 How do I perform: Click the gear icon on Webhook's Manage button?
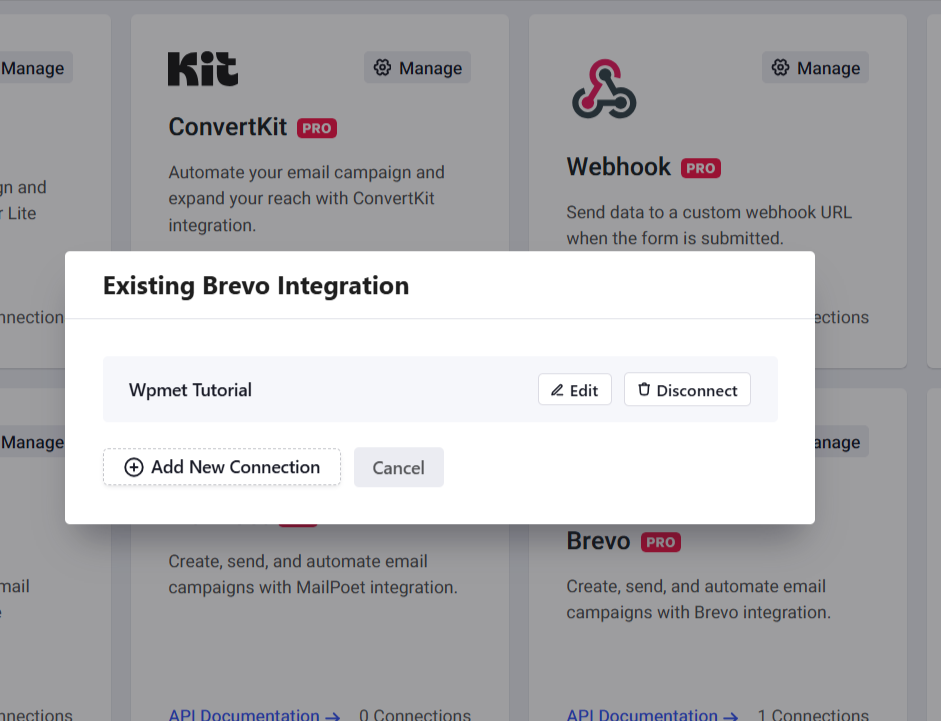point(780,68)
